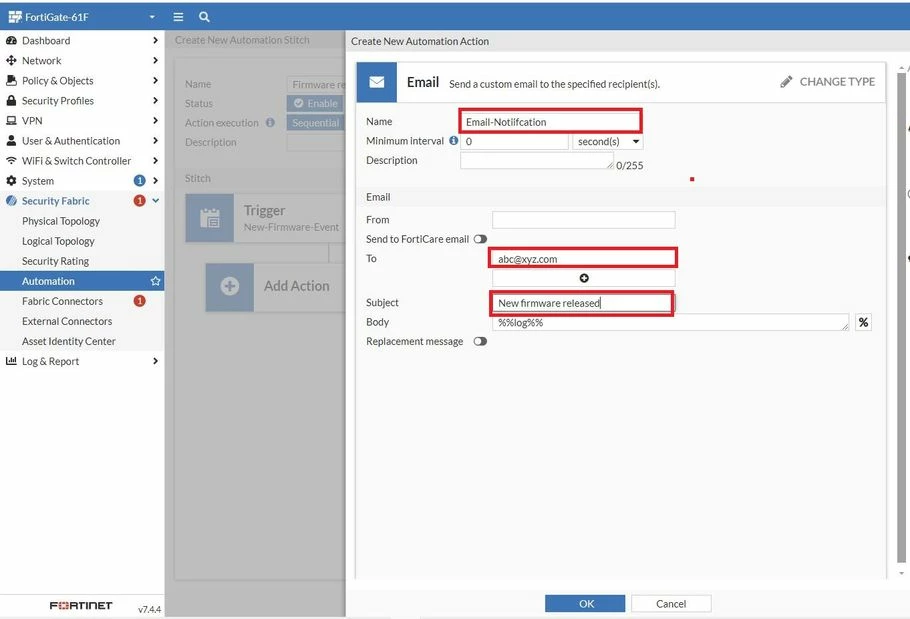Click the Subject field

coord(582,303)
